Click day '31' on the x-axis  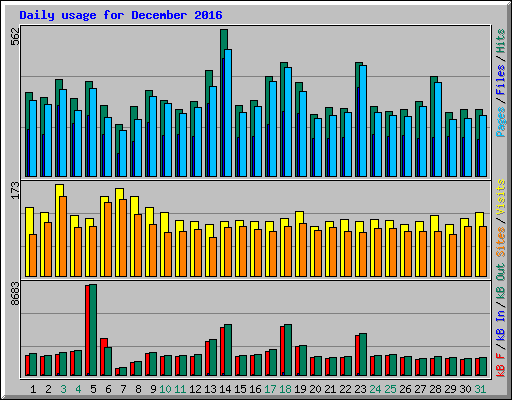(480, 389)
